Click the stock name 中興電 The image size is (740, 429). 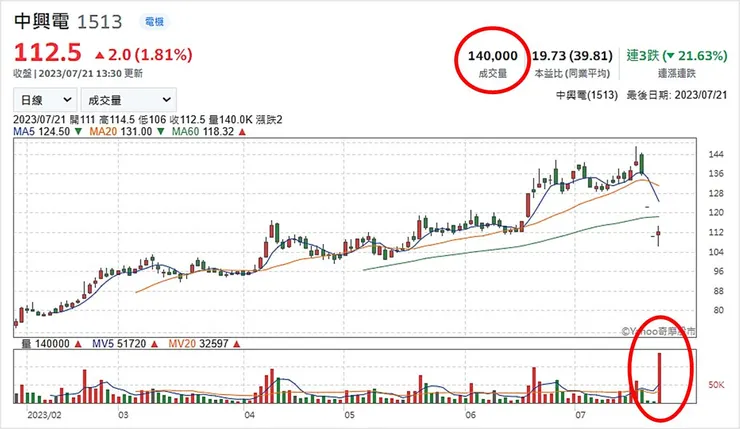click(42, 21)
